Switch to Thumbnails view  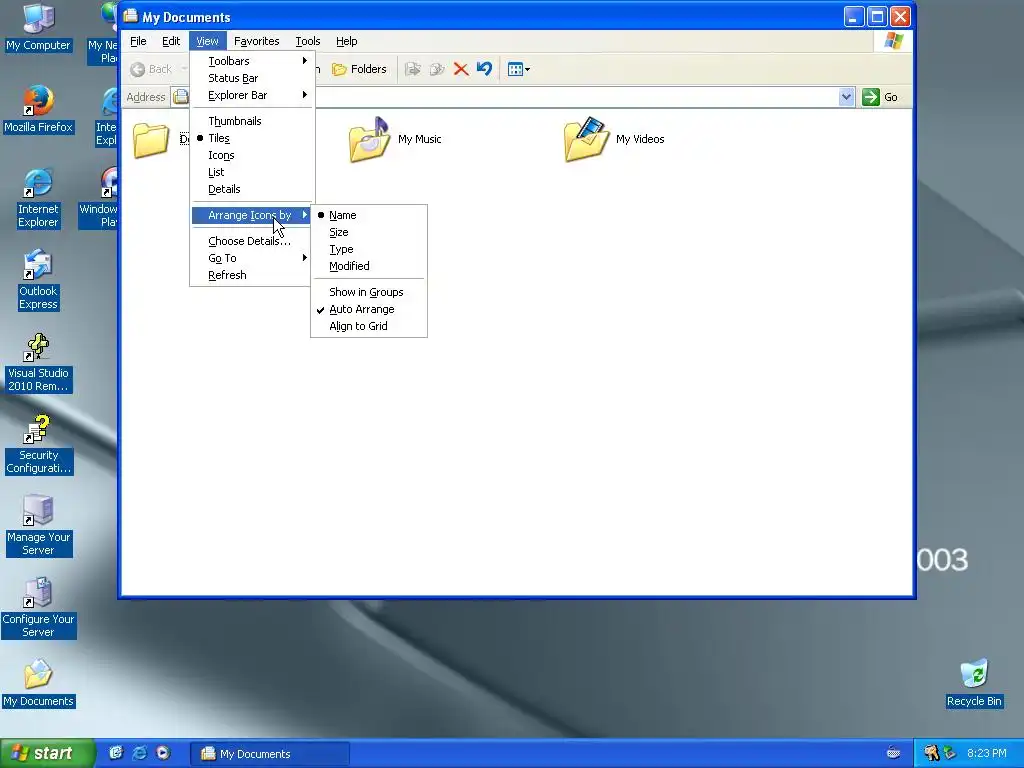[x=252, y=121]
